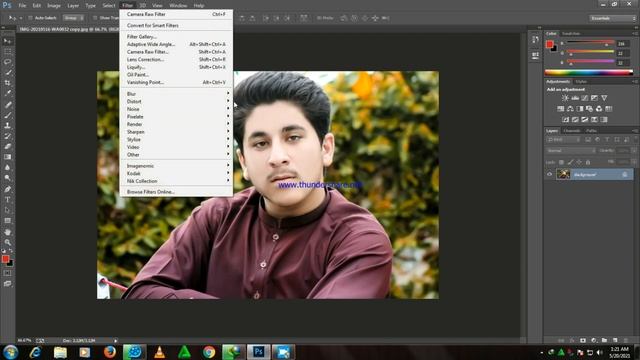Switch to the Swatches tab
The width and height of the screenshot is (640, 360).
(571, 33)
